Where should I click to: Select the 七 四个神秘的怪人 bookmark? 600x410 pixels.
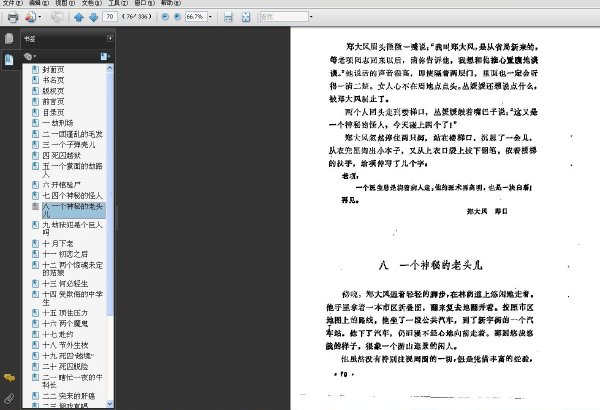click(x=72, y=196)
